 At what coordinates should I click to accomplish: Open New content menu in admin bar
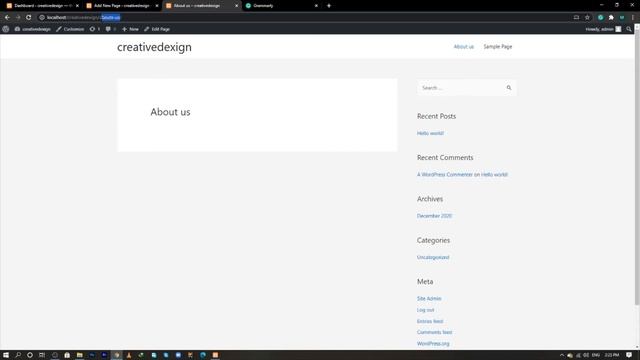(130, 29)
